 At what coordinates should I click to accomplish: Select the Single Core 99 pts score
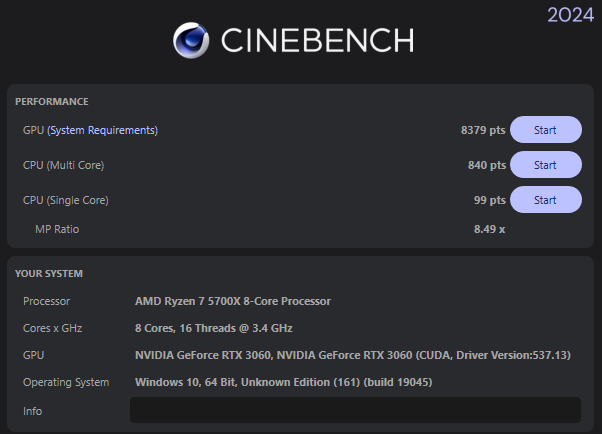(490, 200)
